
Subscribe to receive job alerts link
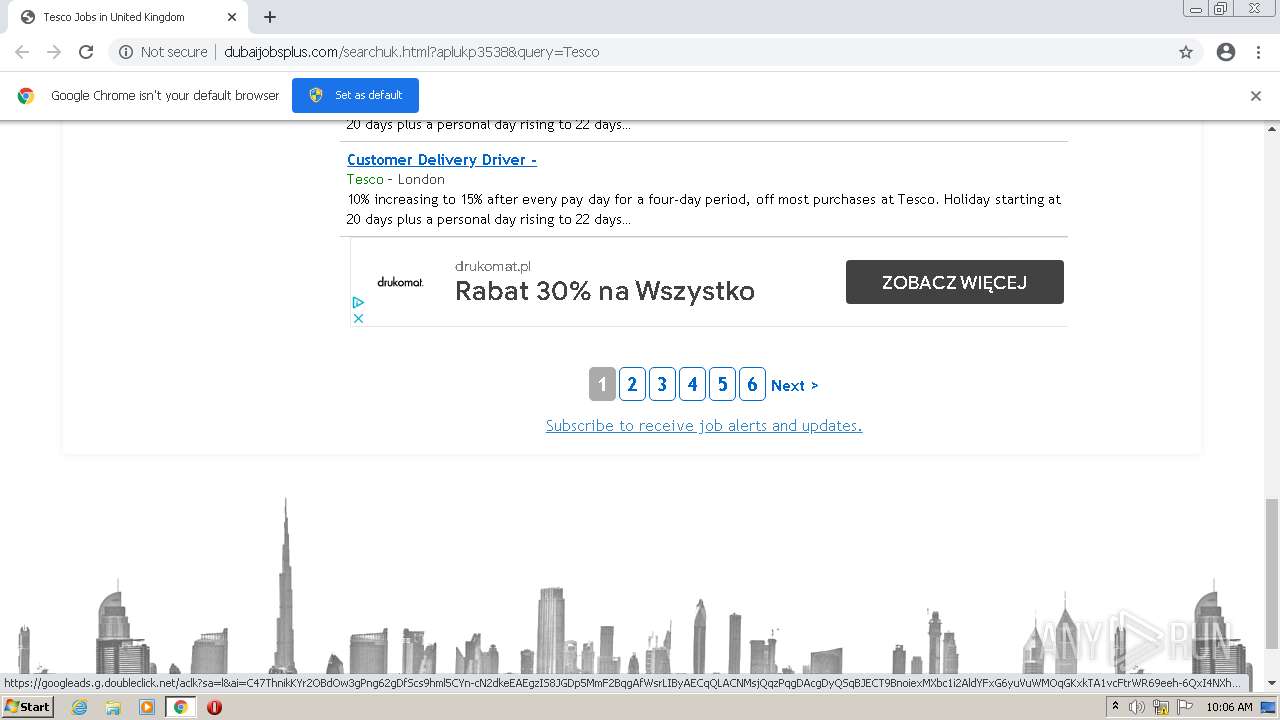[x=704, y=426]
